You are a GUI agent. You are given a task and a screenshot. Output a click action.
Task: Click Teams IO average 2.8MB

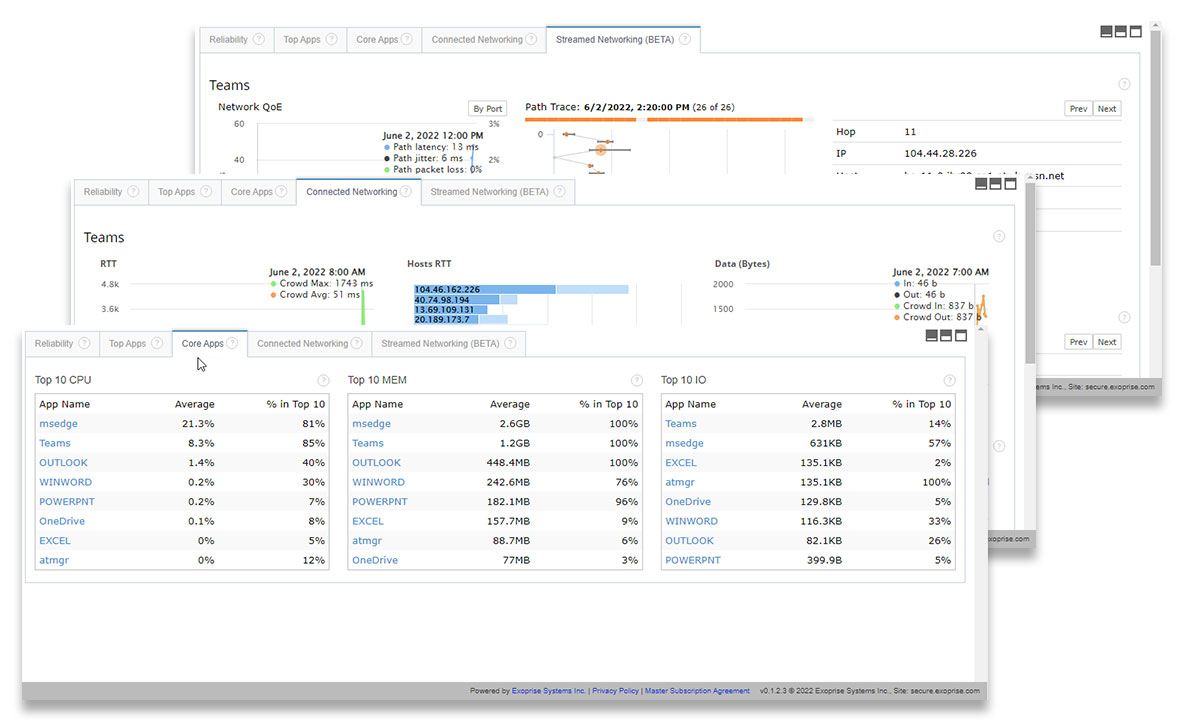(826, 423)
